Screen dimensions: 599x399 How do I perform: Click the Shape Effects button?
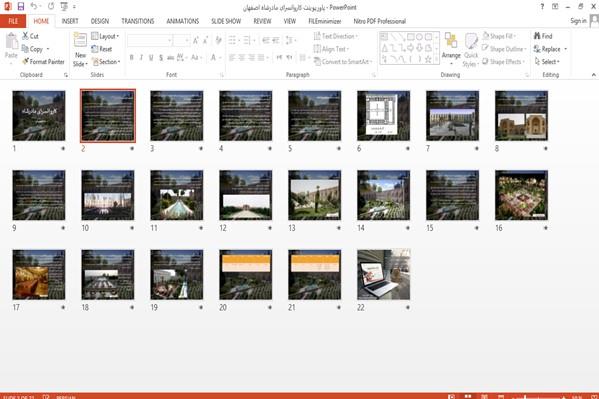504,62
